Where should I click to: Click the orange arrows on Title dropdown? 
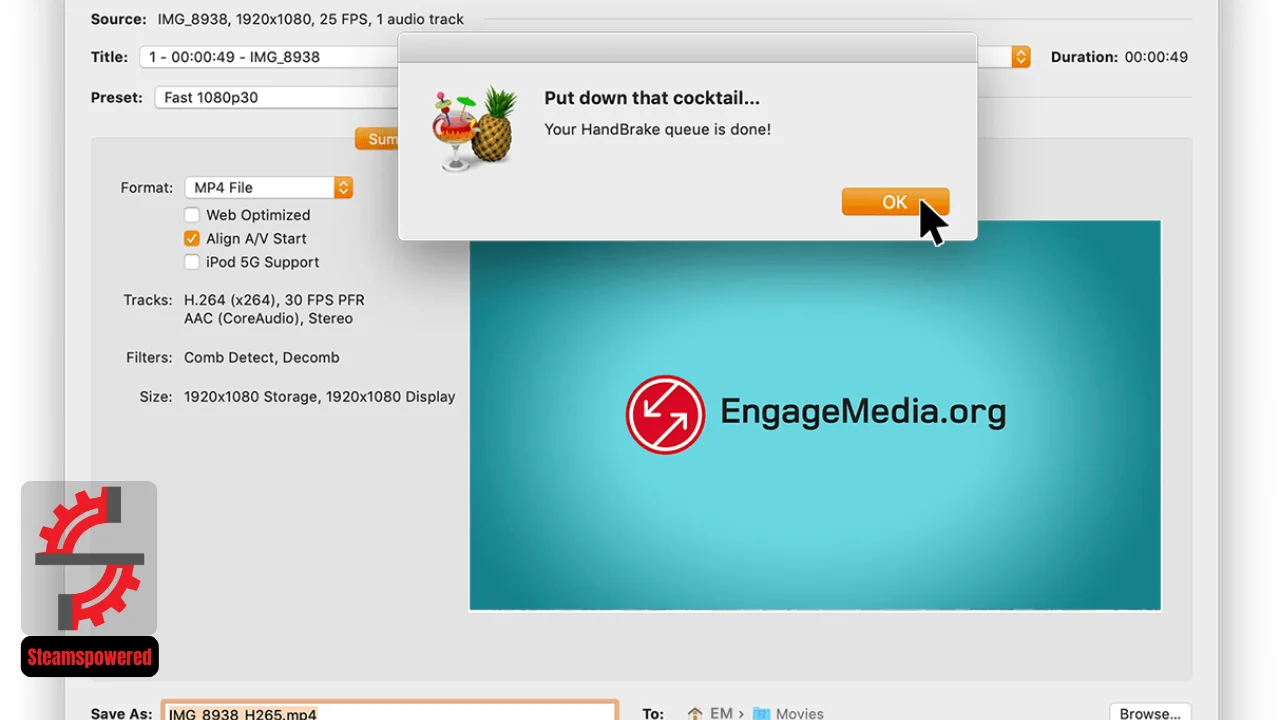pyautogui.click(x=1021, y=57)
